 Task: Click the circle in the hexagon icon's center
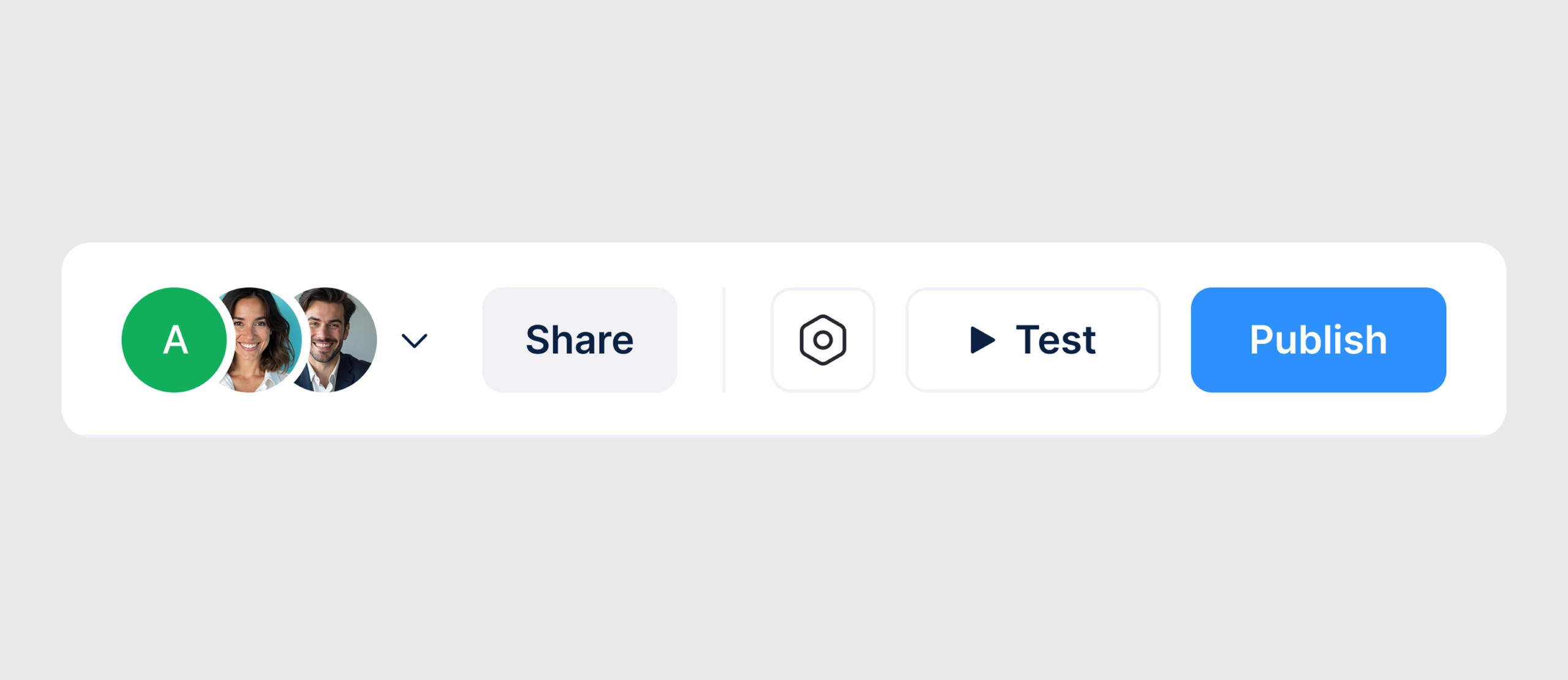(x=823, y=340)
